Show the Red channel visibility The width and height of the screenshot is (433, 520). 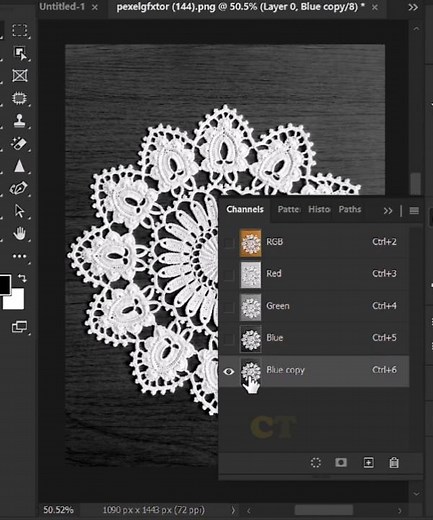click(x=229, y=274)
